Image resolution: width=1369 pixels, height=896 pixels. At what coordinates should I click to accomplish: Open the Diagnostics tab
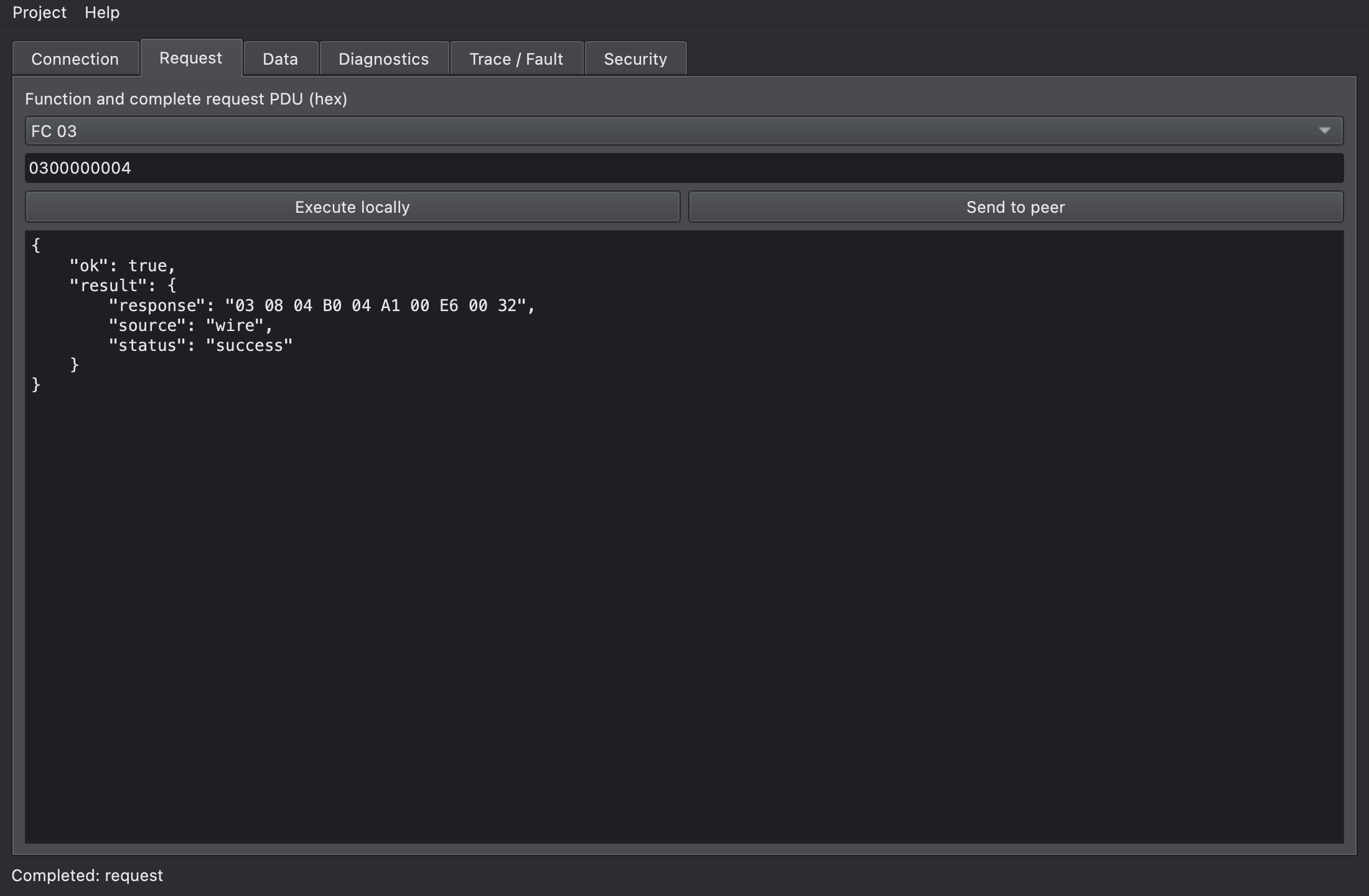coord(384,58)
